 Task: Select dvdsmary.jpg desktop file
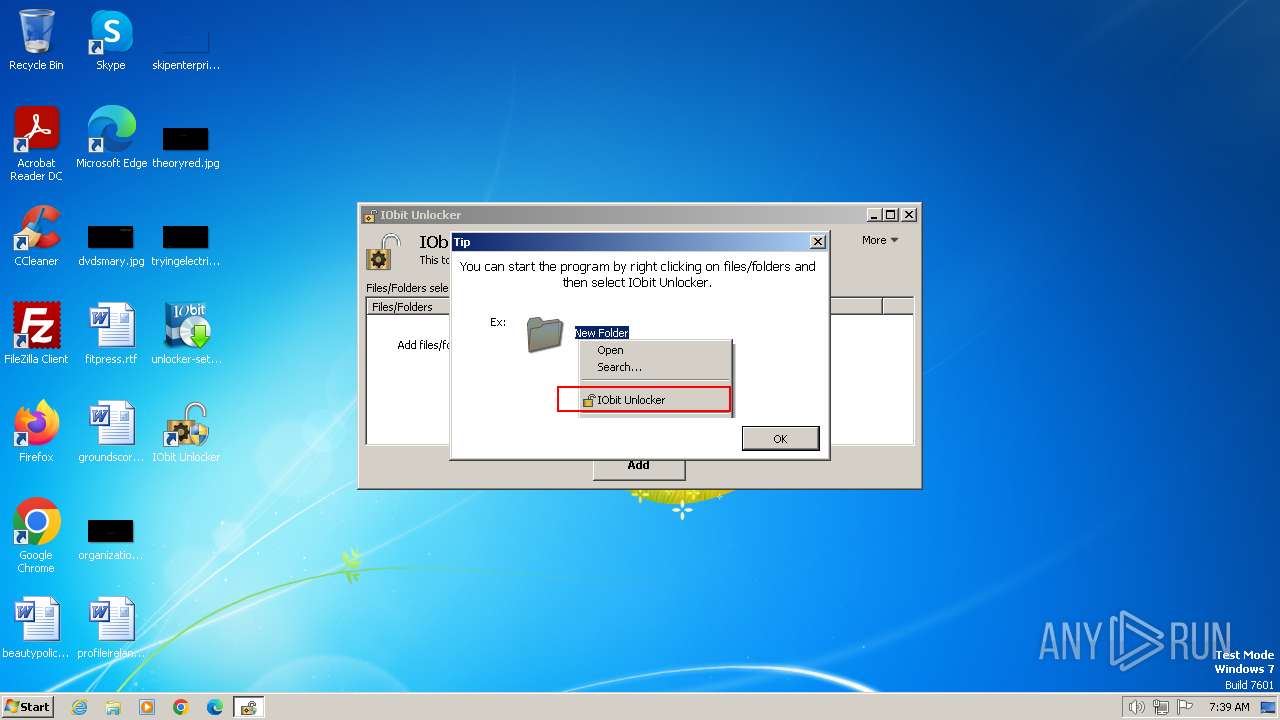click(x=111, y=243)
